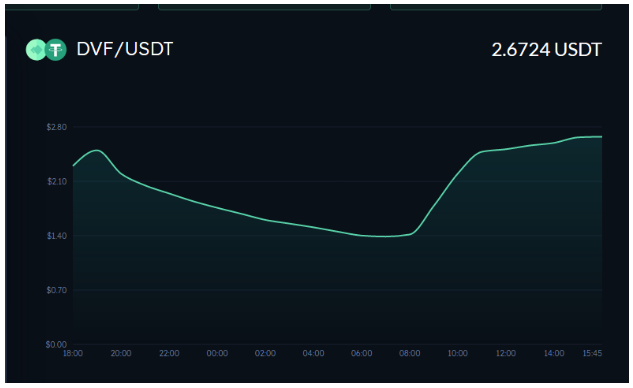This screenshot has height=388, width=633.
Task: Click the $1.40 y-axis label
Action: pos(57,236)
